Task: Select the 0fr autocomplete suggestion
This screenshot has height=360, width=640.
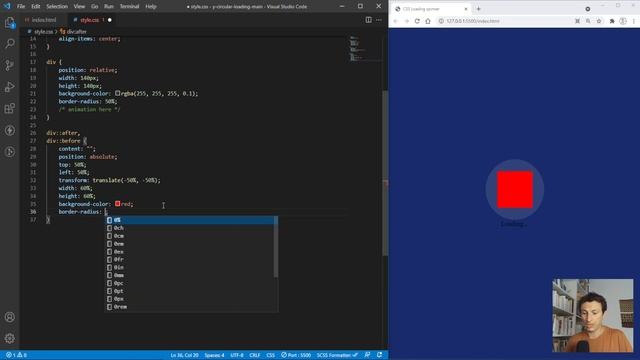Action: pos(190,259)
